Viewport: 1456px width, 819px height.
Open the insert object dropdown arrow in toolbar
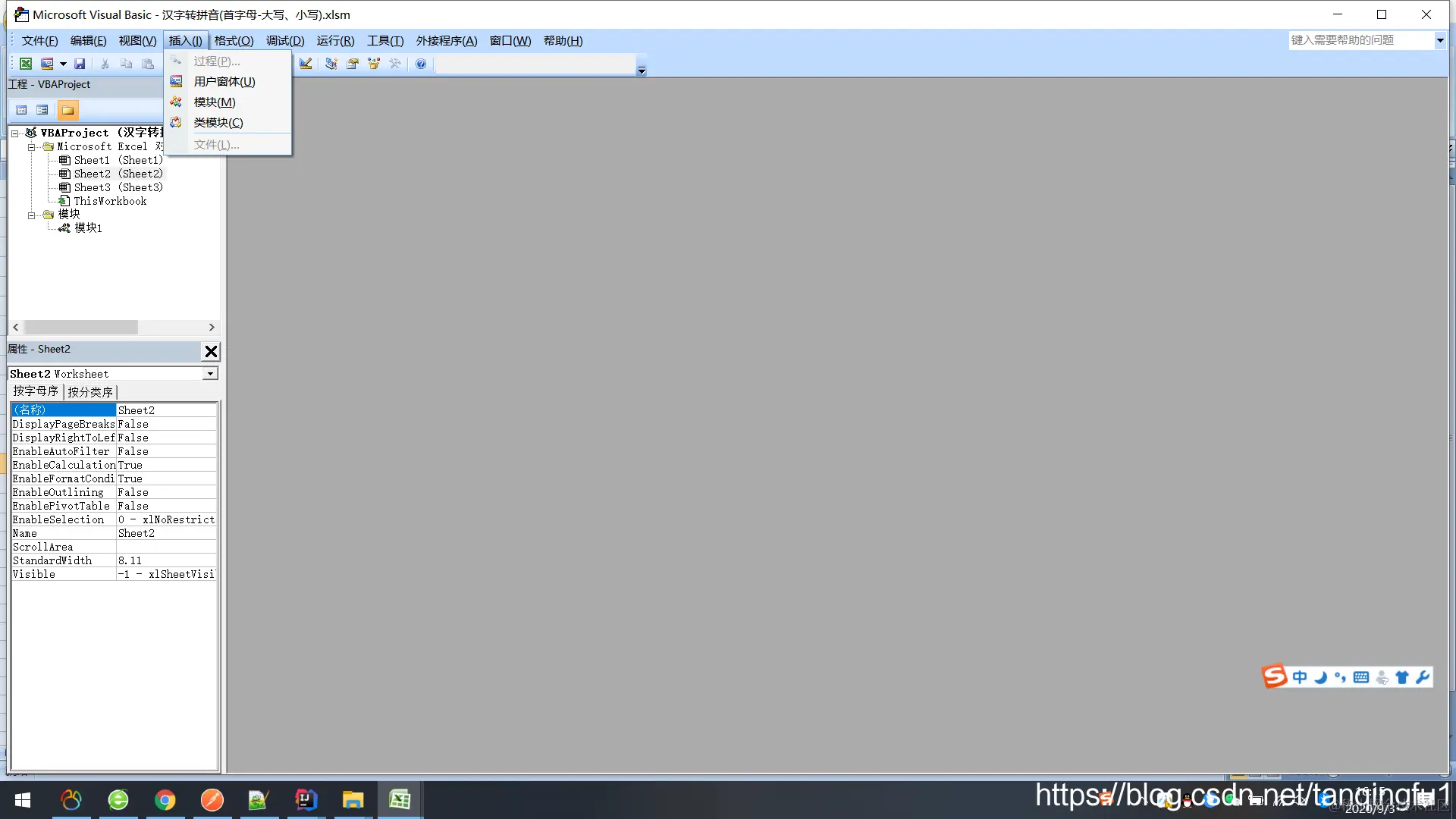coord(63,64)
